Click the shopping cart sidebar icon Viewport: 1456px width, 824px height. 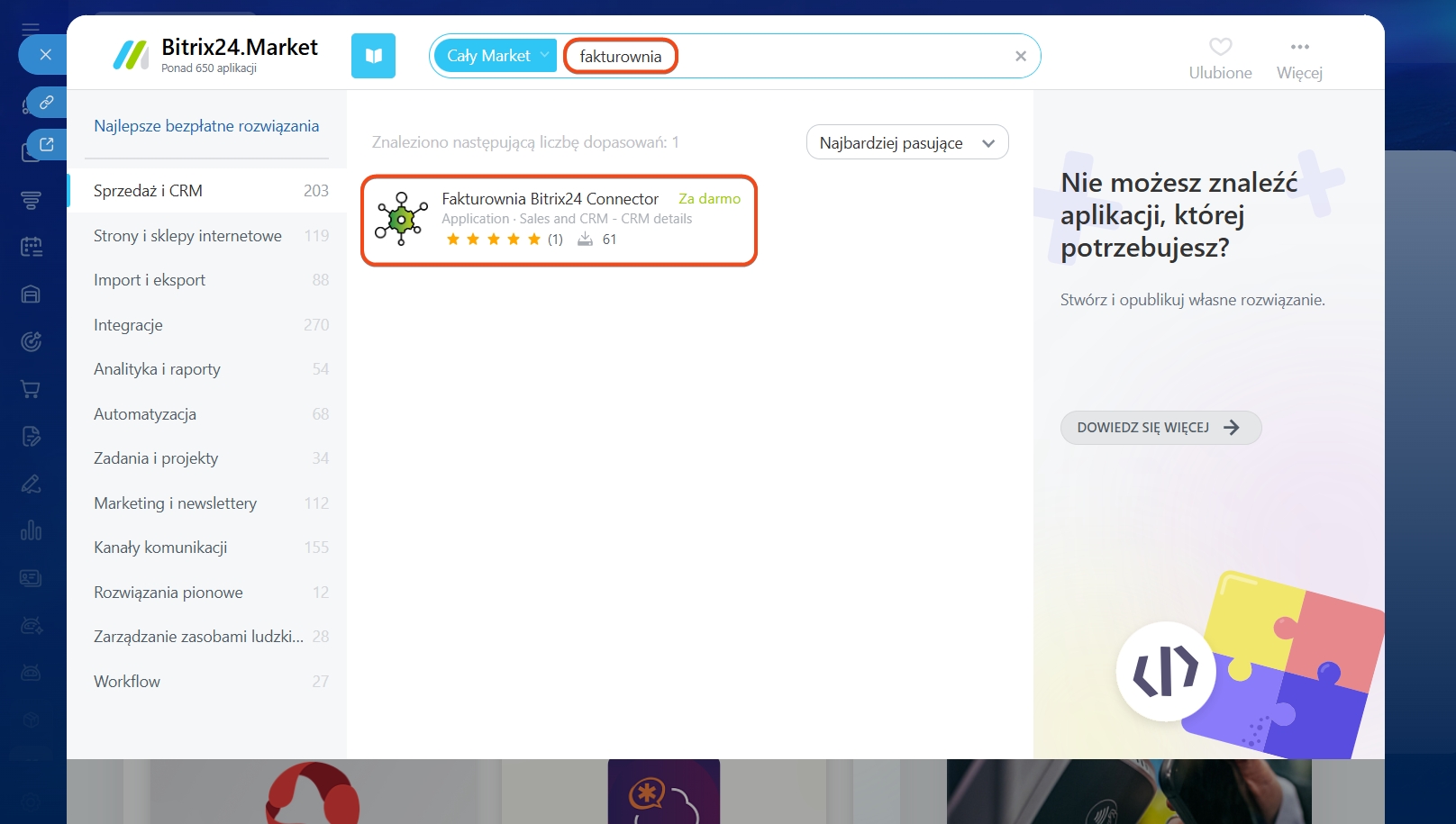pyautogui.click(x=31, y=389)
